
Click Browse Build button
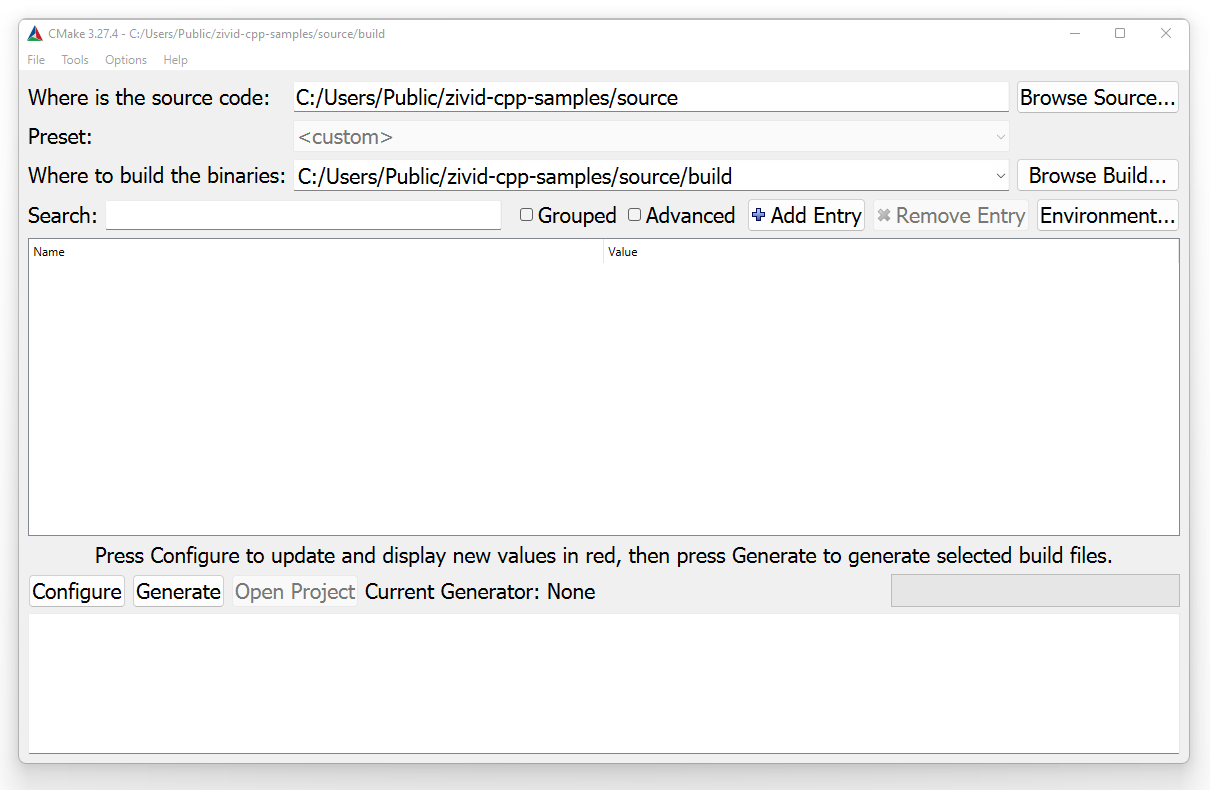(1097, 176)
